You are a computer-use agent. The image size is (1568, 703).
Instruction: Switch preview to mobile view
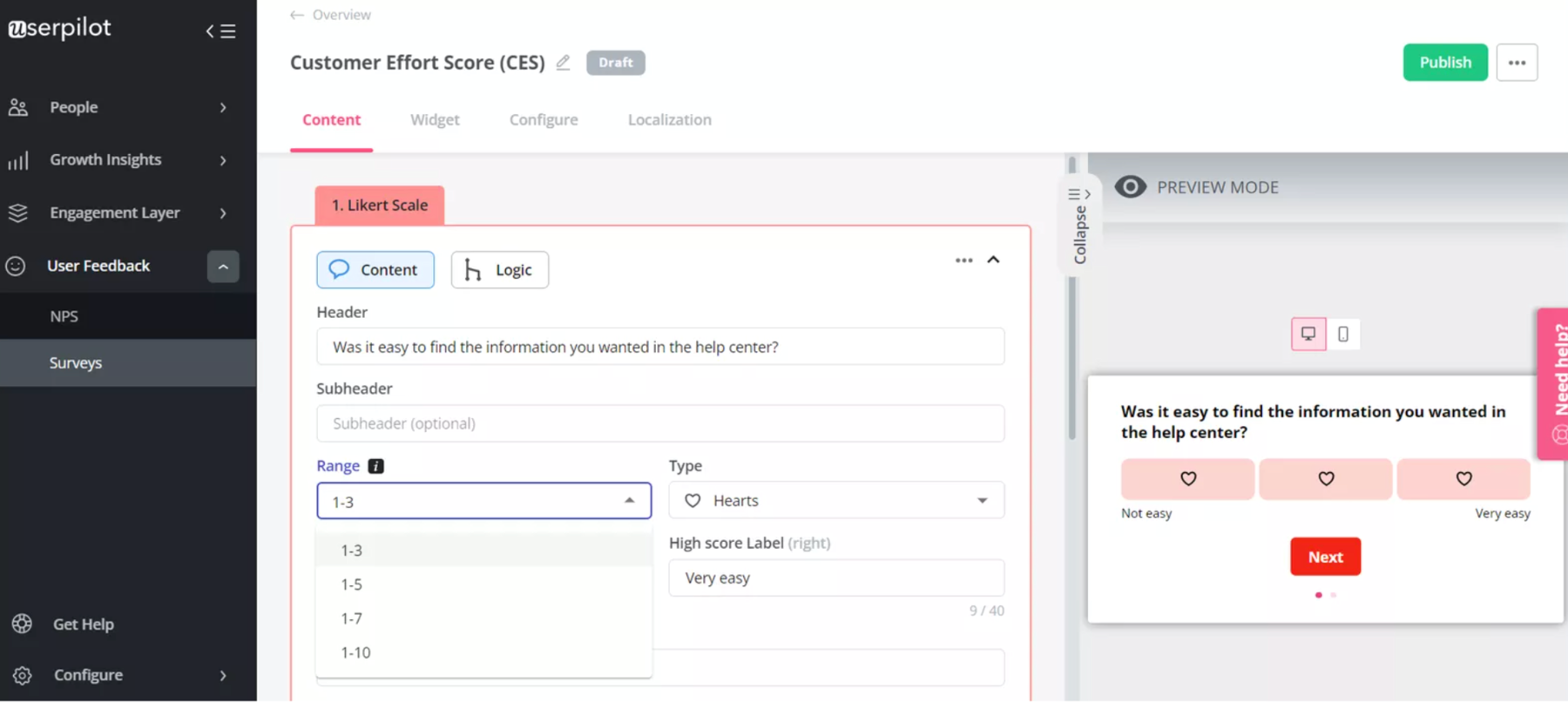pos(1342,334)
